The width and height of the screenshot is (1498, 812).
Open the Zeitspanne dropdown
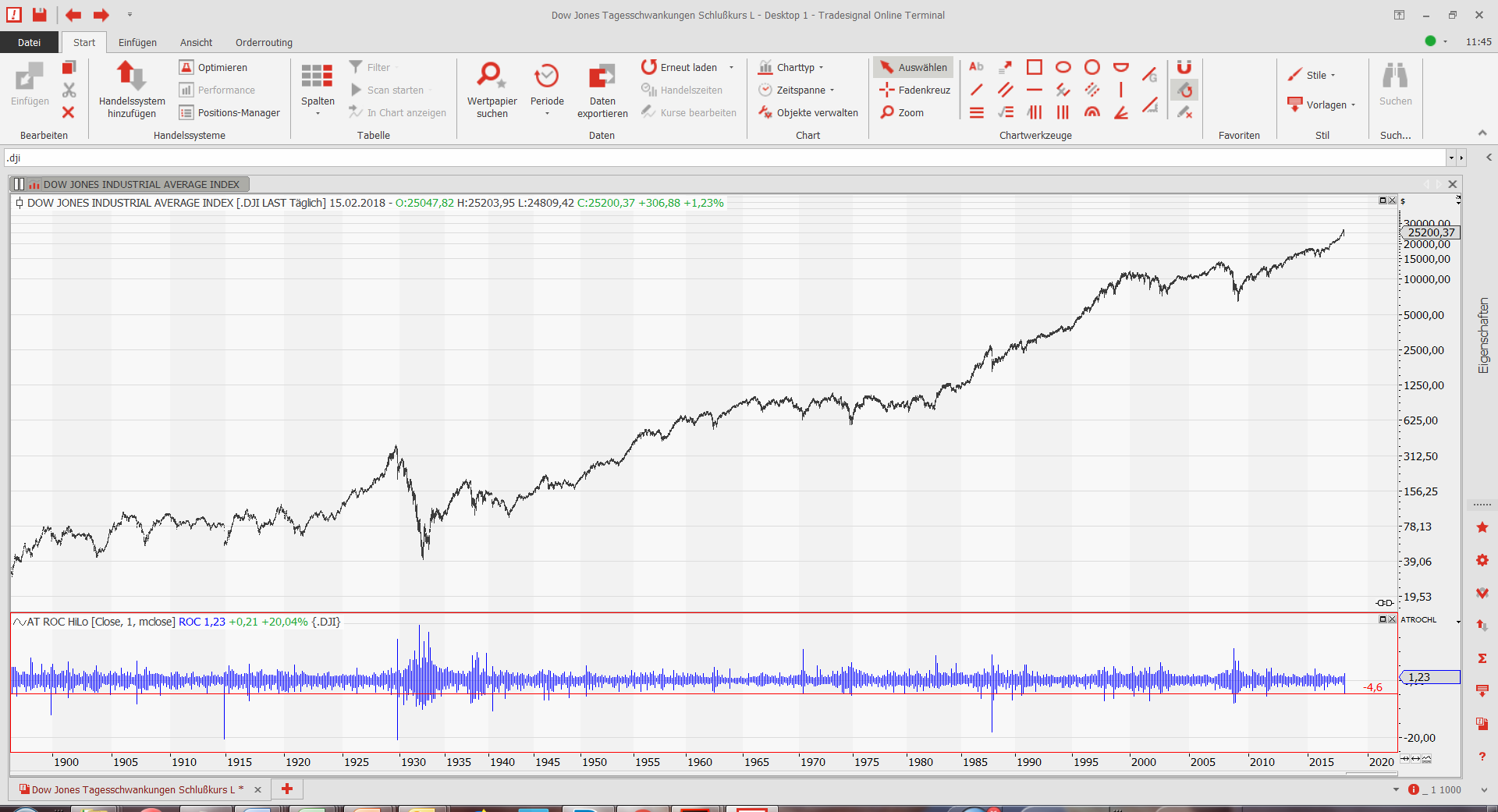point(797,90)
